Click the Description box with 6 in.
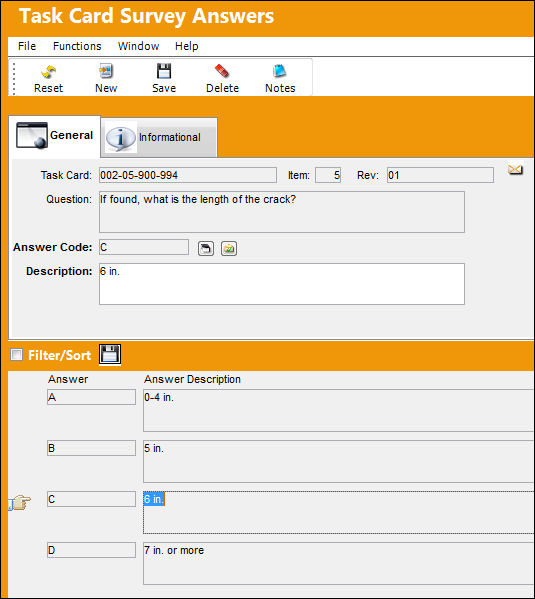 (x=282, y=284)
